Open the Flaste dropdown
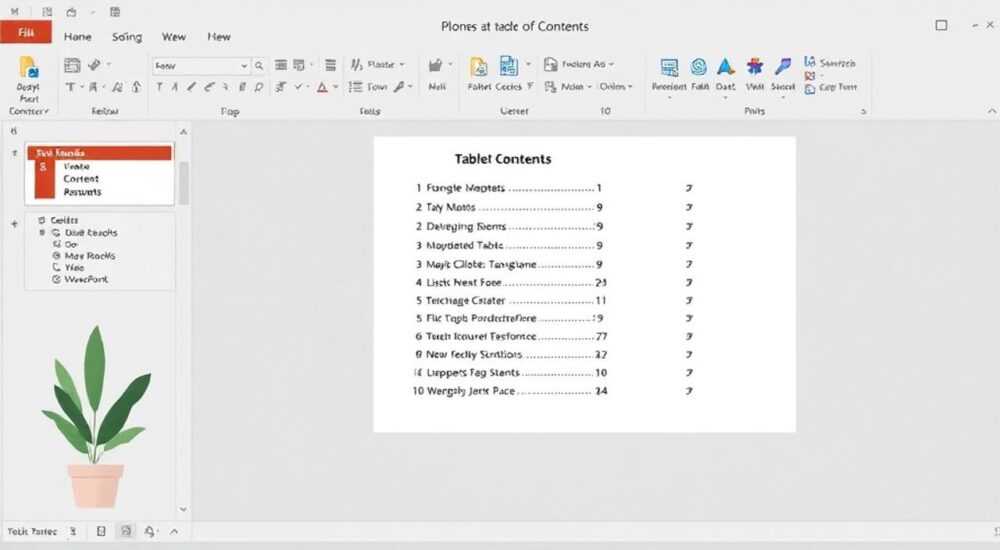This screenshot has height=550, width=1000. [x=402, y=64]
